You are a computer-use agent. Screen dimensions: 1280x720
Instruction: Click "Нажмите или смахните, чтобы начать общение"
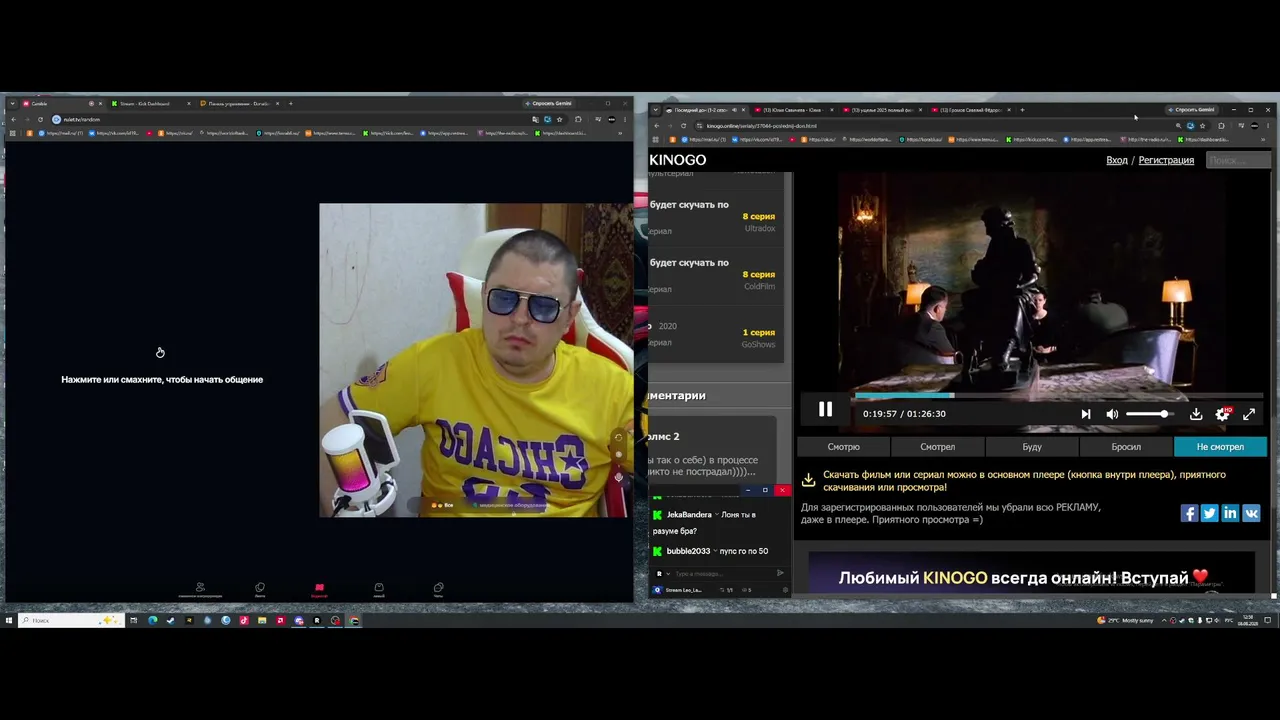[162, 380]
